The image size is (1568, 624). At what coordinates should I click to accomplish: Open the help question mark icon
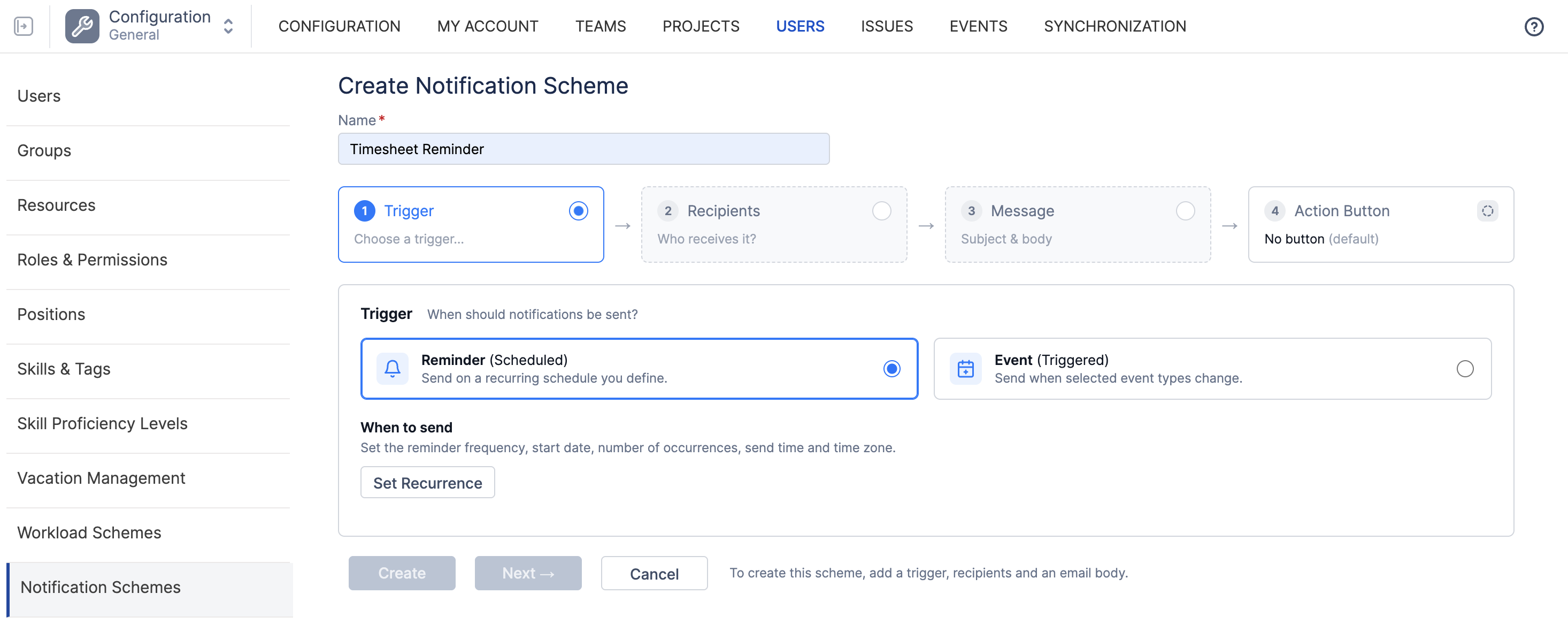(1533, 27)
